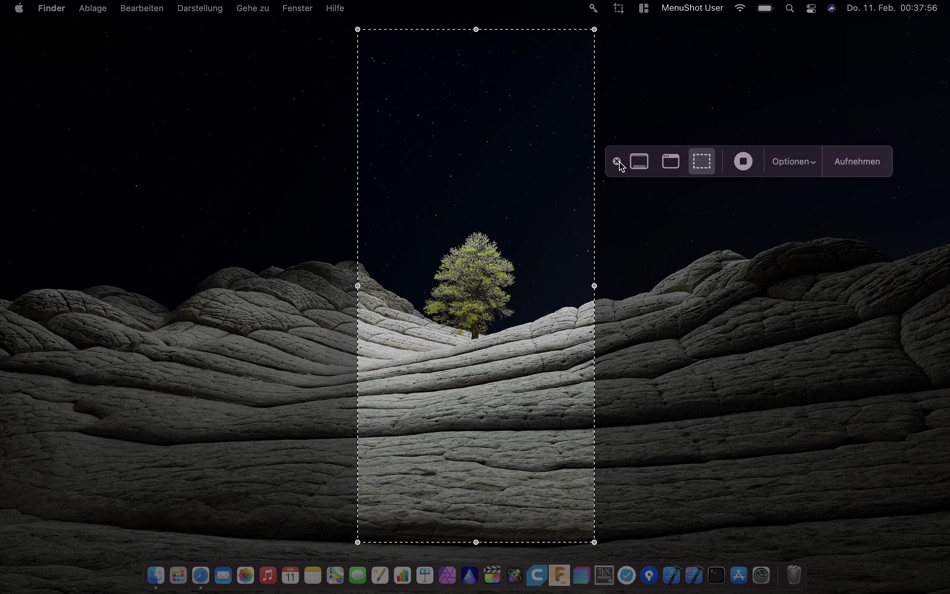Open the Finder menu

(51, 8)
